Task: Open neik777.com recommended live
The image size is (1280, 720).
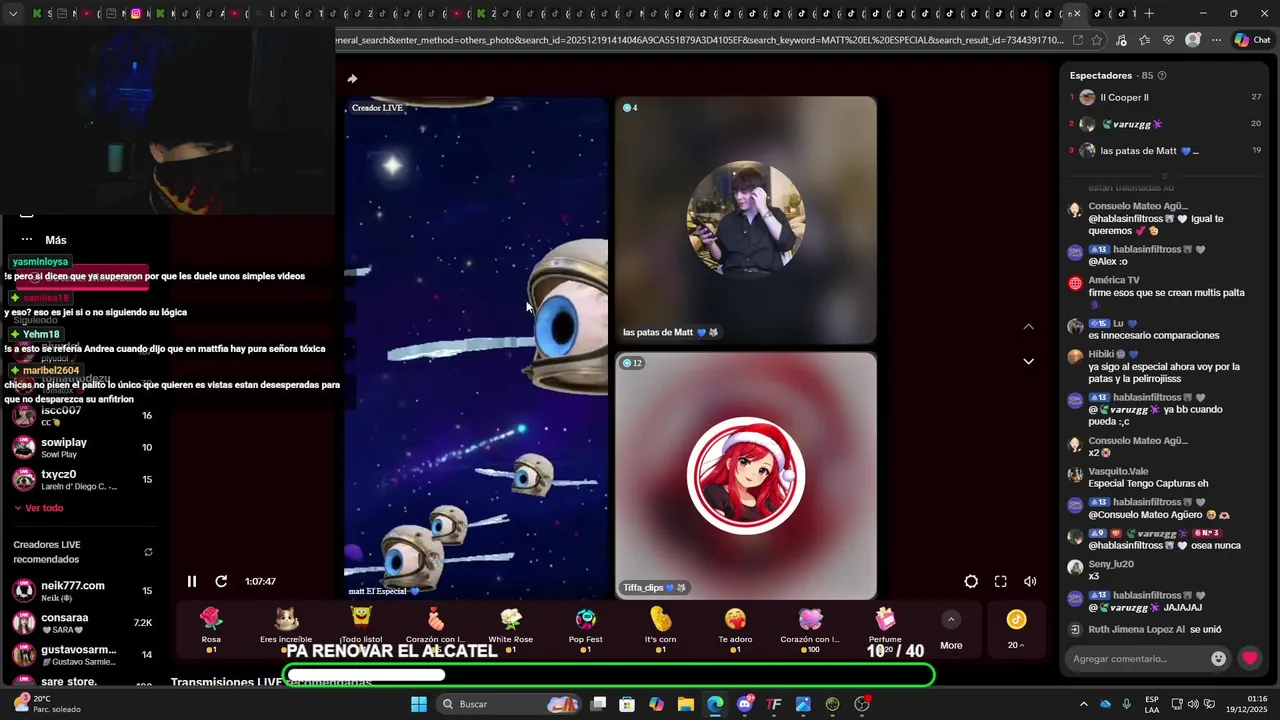Action: [82, 591]
